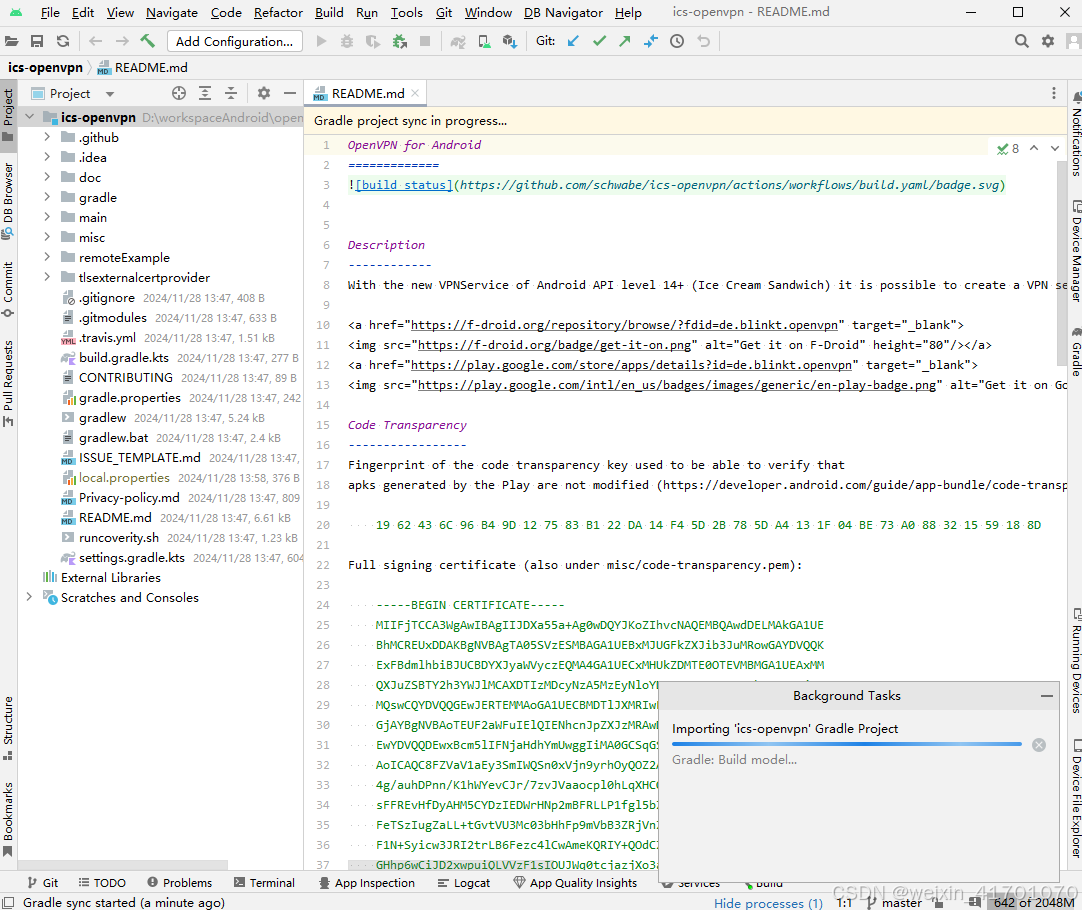Open build.gradle.kts file
This screenshot has height=910, width=1082.
tap(124, 357)
